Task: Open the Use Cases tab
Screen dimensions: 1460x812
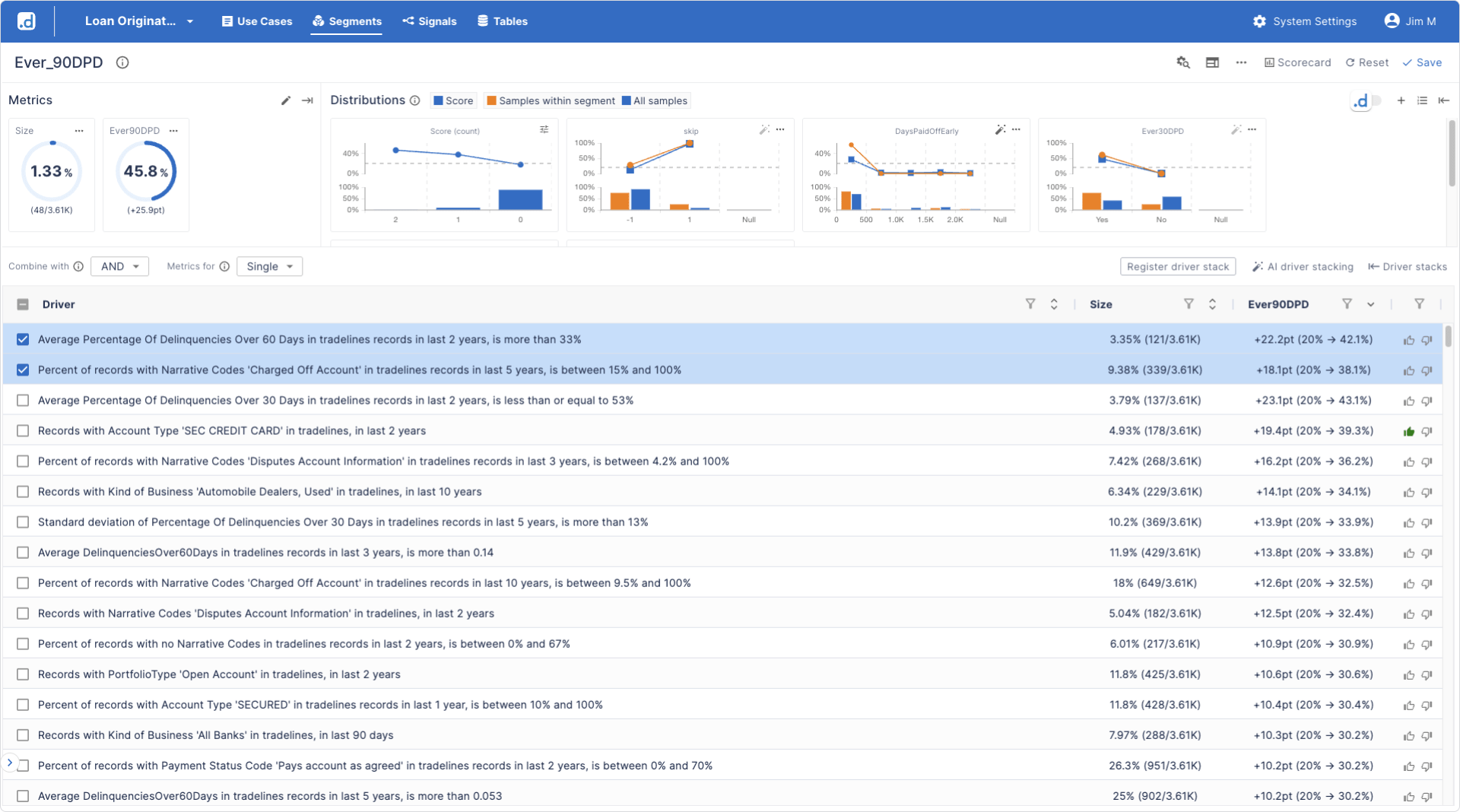Action: (x=257, y=21)
